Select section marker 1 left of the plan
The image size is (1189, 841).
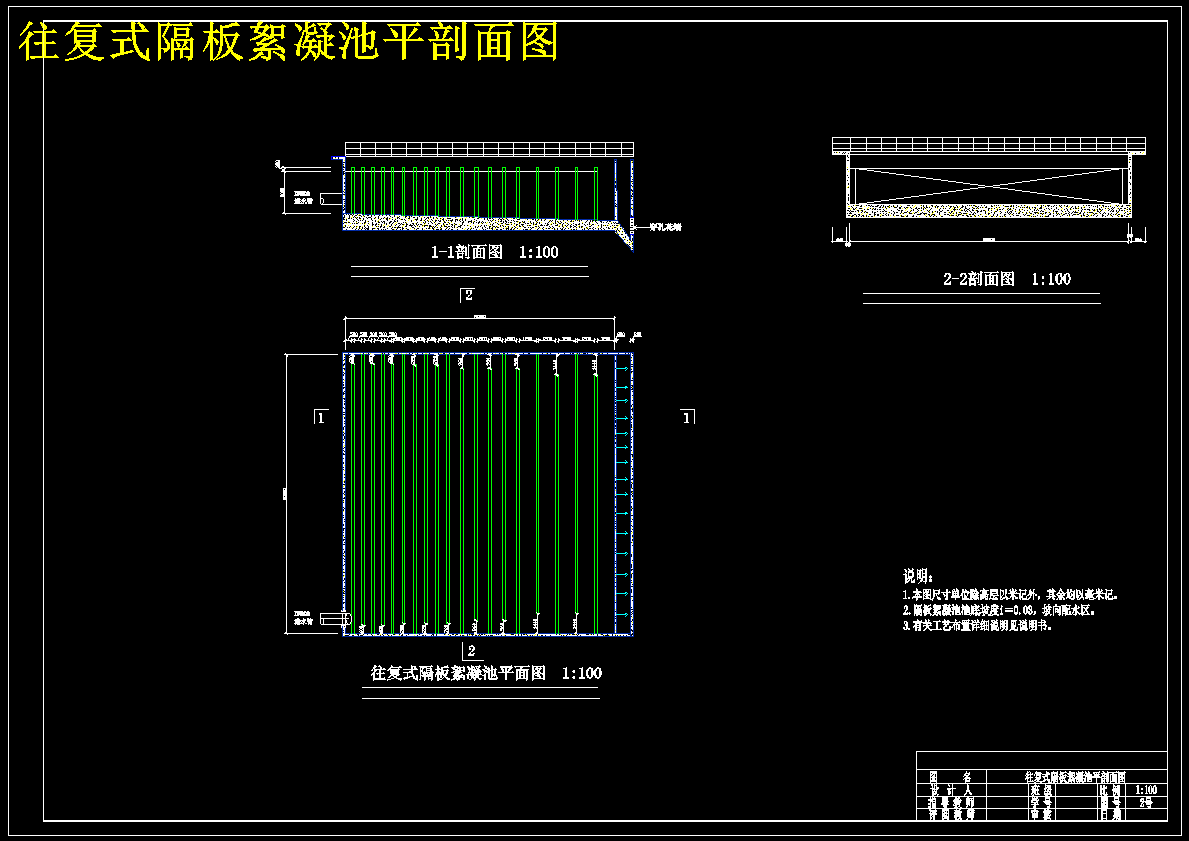(321, 417)
